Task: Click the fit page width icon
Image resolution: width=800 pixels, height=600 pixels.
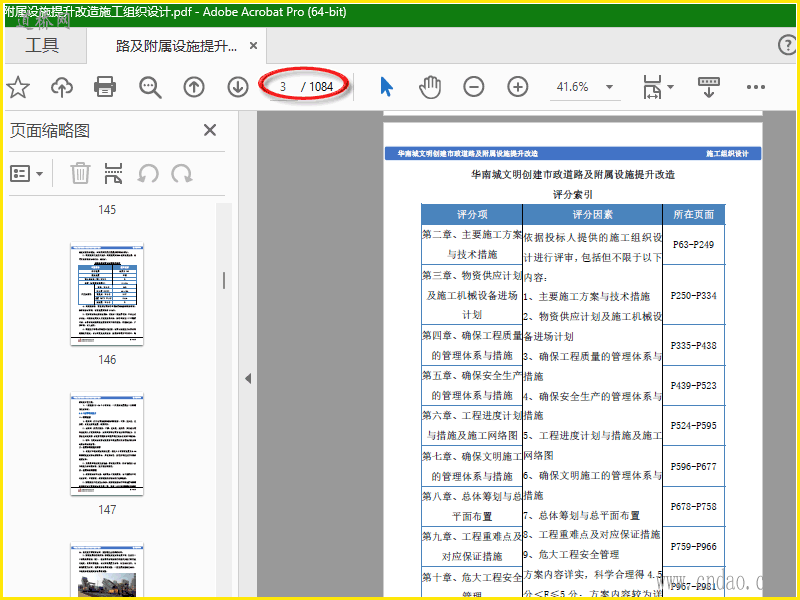Action: 652,87
